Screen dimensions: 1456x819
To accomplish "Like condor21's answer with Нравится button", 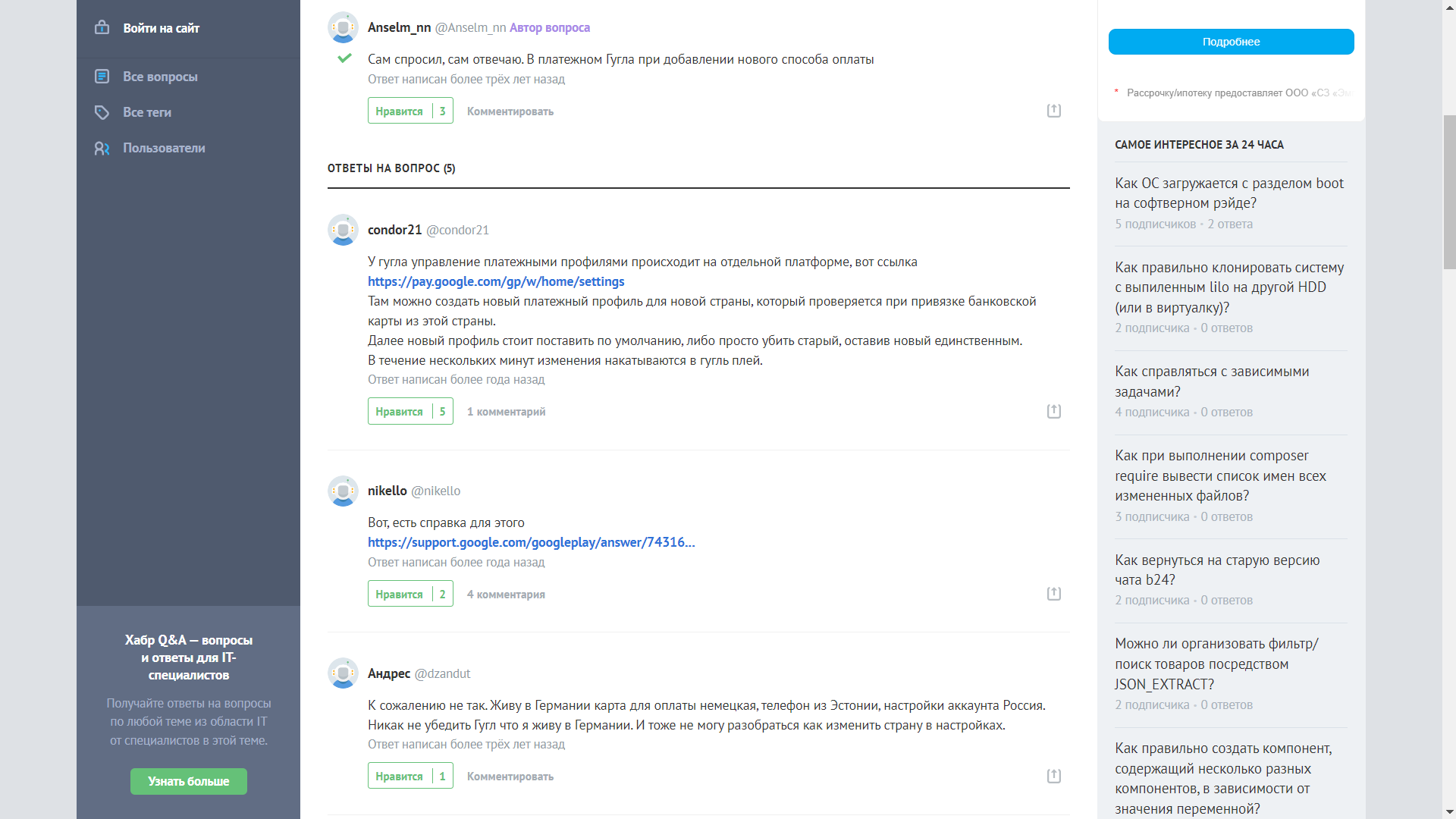I will tap(400, 412).
